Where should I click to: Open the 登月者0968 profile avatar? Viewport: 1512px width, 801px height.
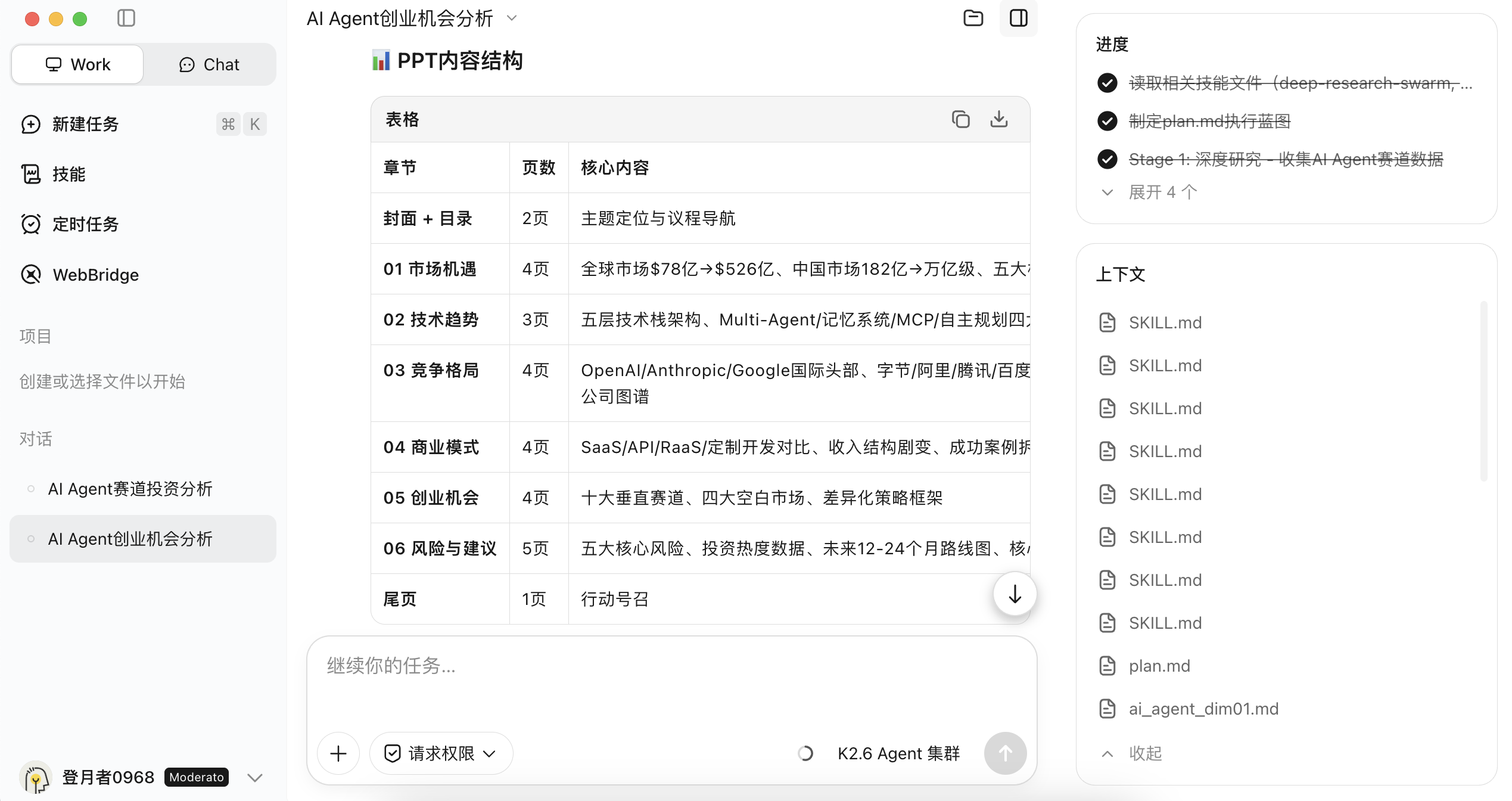tap(36, 777)
